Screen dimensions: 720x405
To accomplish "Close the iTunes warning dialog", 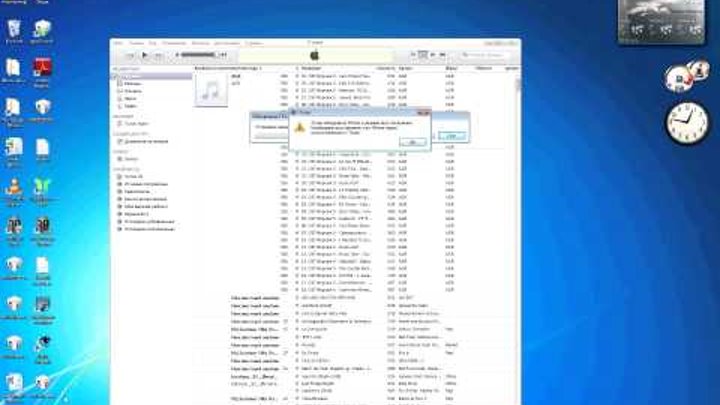I will (425, 113).
